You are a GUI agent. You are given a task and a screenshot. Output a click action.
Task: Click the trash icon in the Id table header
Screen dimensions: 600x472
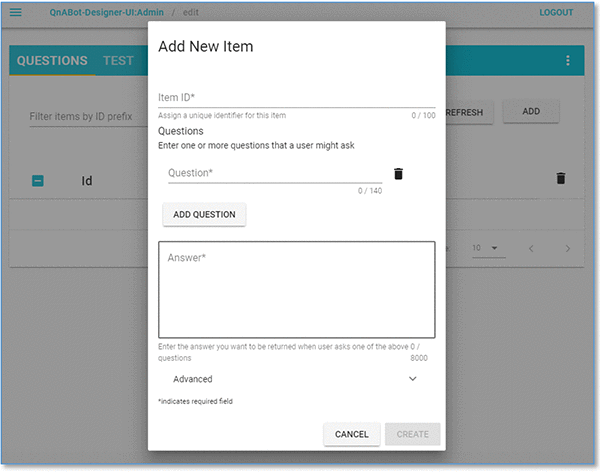click(x=561, y=178)
